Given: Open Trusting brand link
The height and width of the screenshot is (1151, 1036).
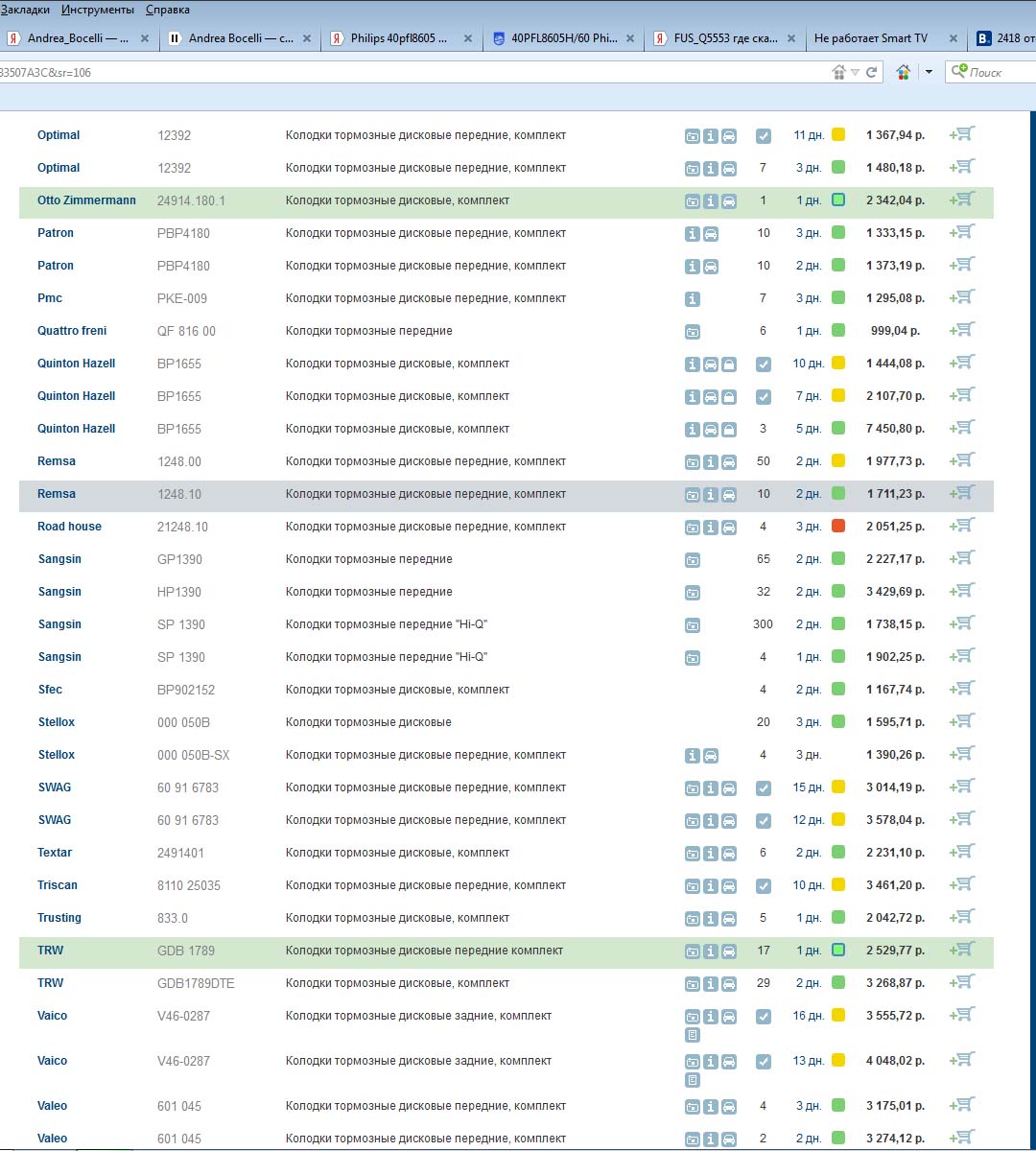Looking at the screenshot, I should pos(59,918).
